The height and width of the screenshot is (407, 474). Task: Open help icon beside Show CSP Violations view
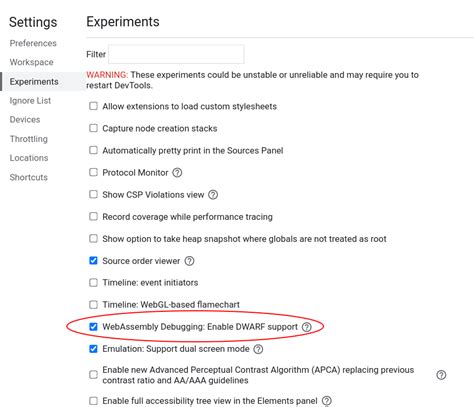coord(213,195)
